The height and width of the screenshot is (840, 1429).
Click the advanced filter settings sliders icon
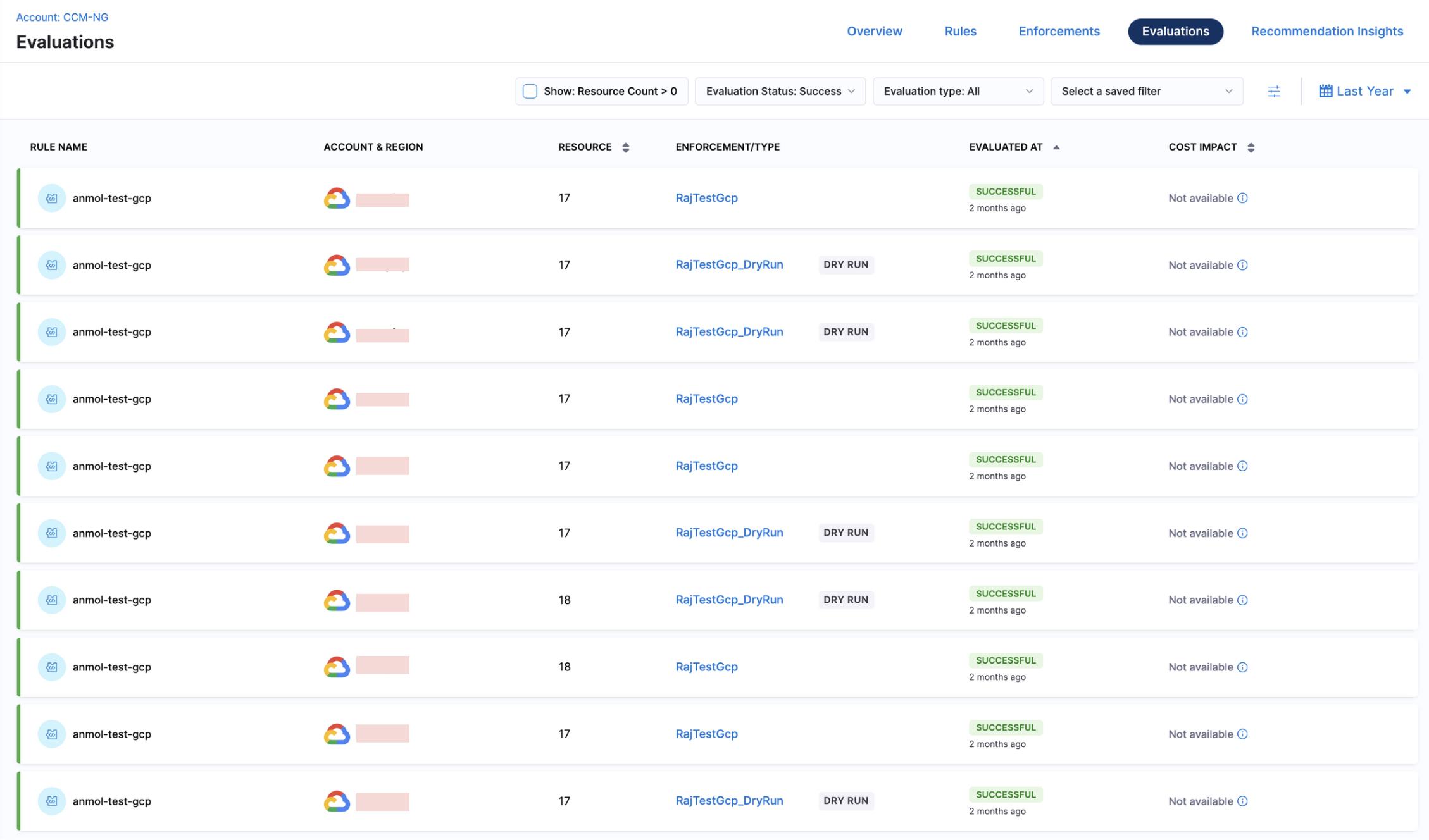1273,91
